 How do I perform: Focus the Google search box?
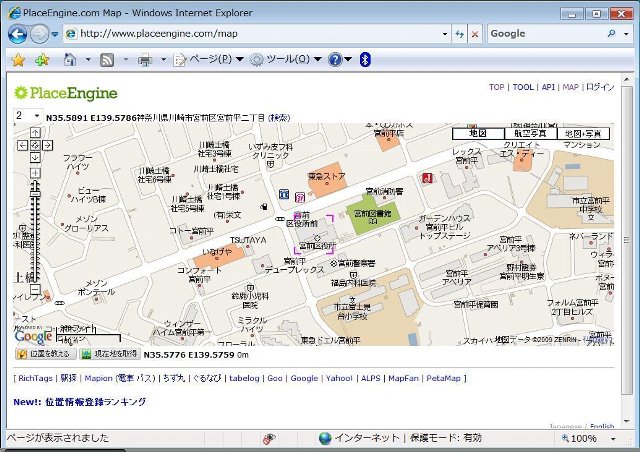pyautogui.click(x=547, y=34)
